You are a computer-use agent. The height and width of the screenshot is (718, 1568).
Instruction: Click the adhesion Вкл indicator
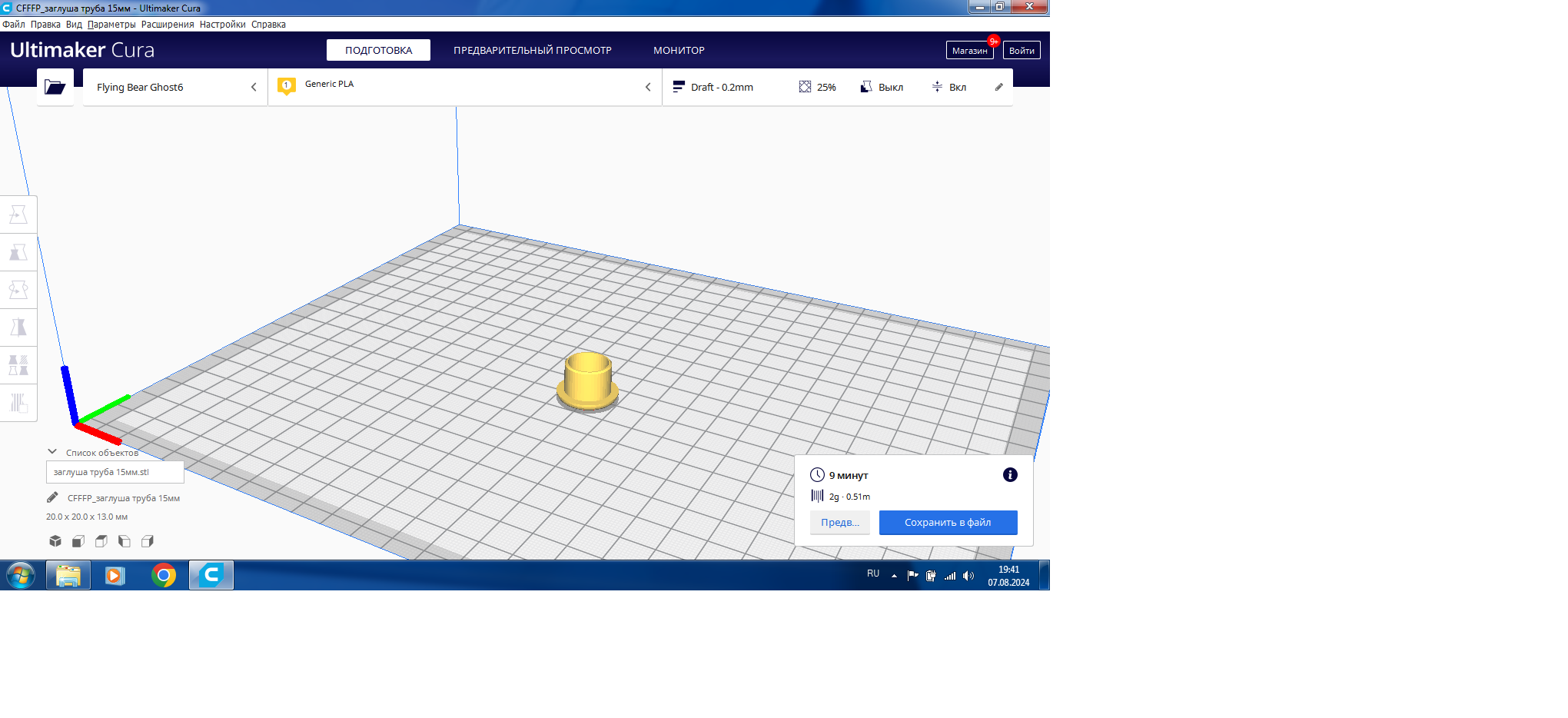(x=948, y=87)
